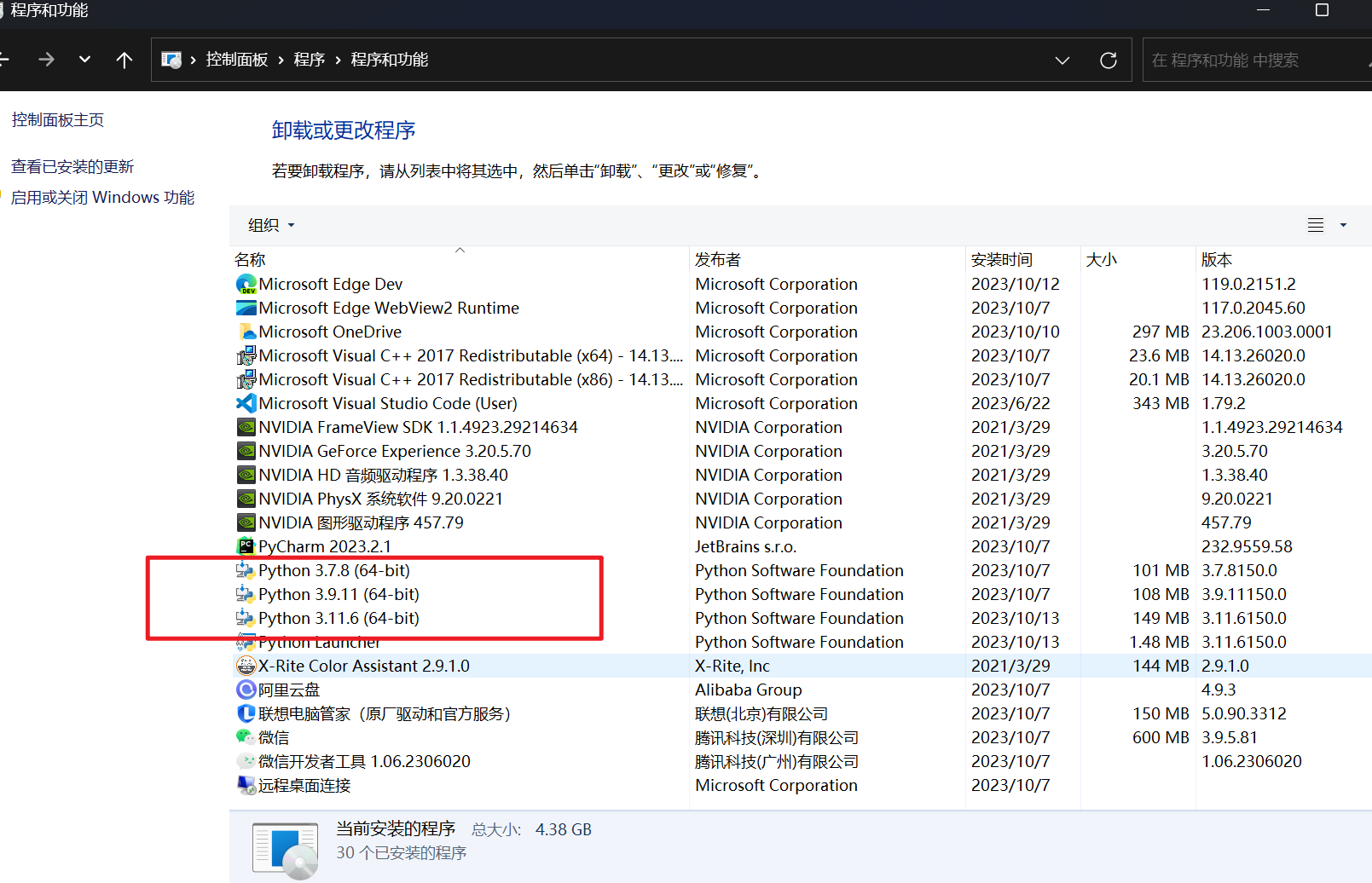Change list view with the view button

point(1316,225)
